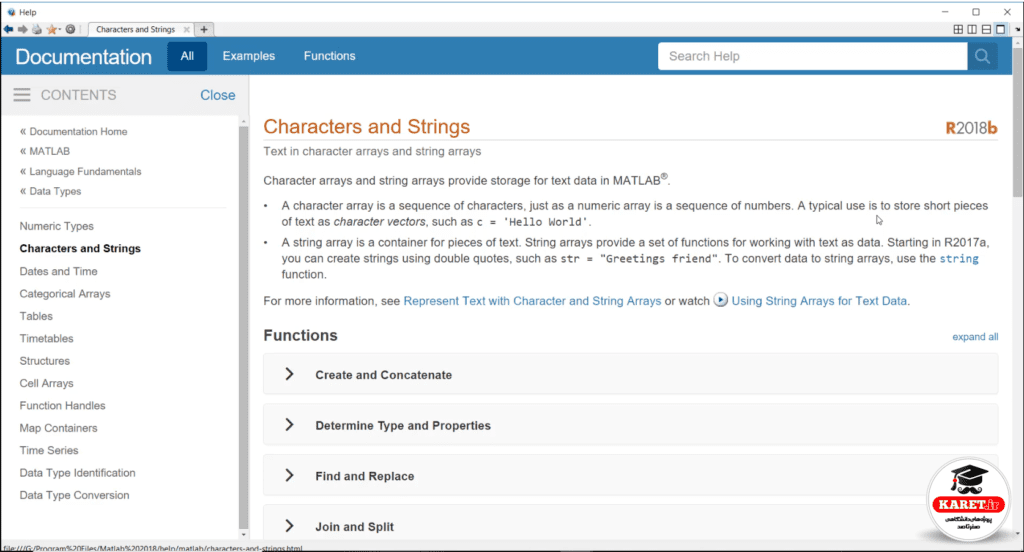Open Function Handles in contents

pyautogui.click(x=62, y=406)
